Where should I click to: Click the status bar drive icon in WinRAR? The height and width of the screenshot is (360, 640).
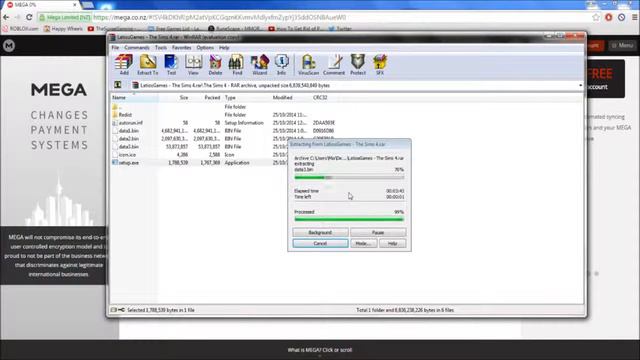[114, 310]
